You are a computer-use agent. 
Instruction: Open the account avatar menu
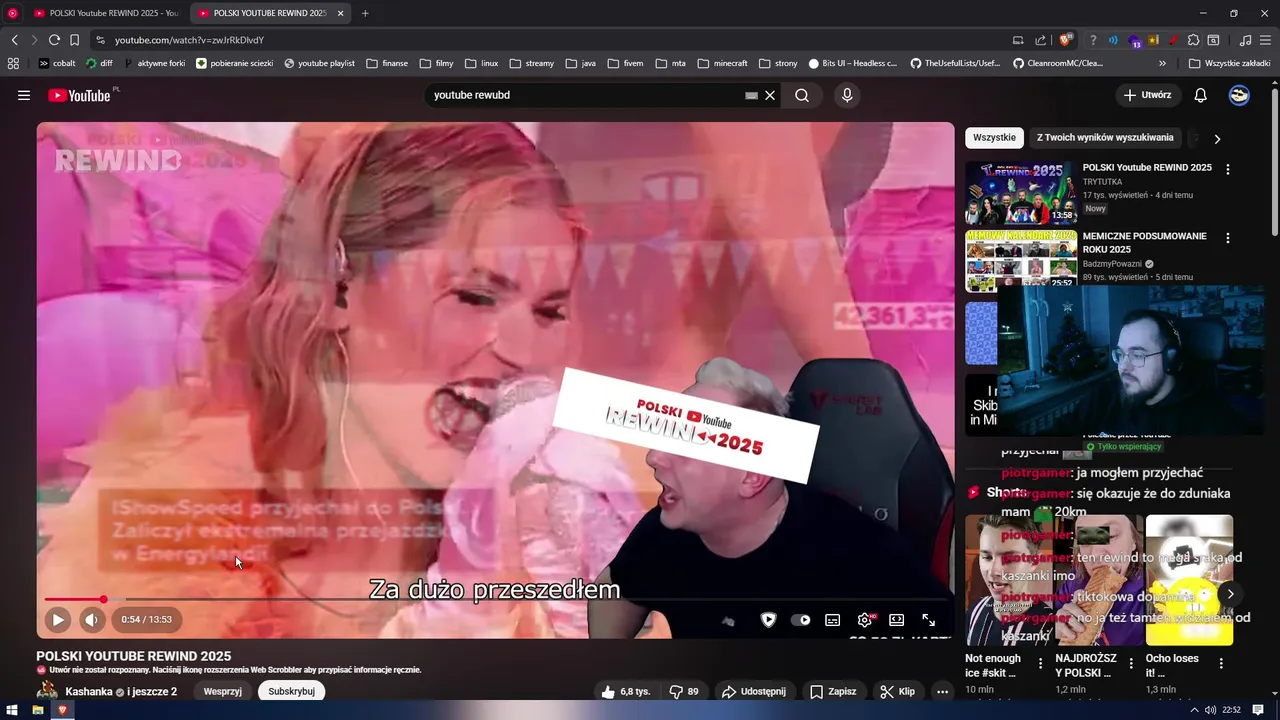pos(1239,95)
